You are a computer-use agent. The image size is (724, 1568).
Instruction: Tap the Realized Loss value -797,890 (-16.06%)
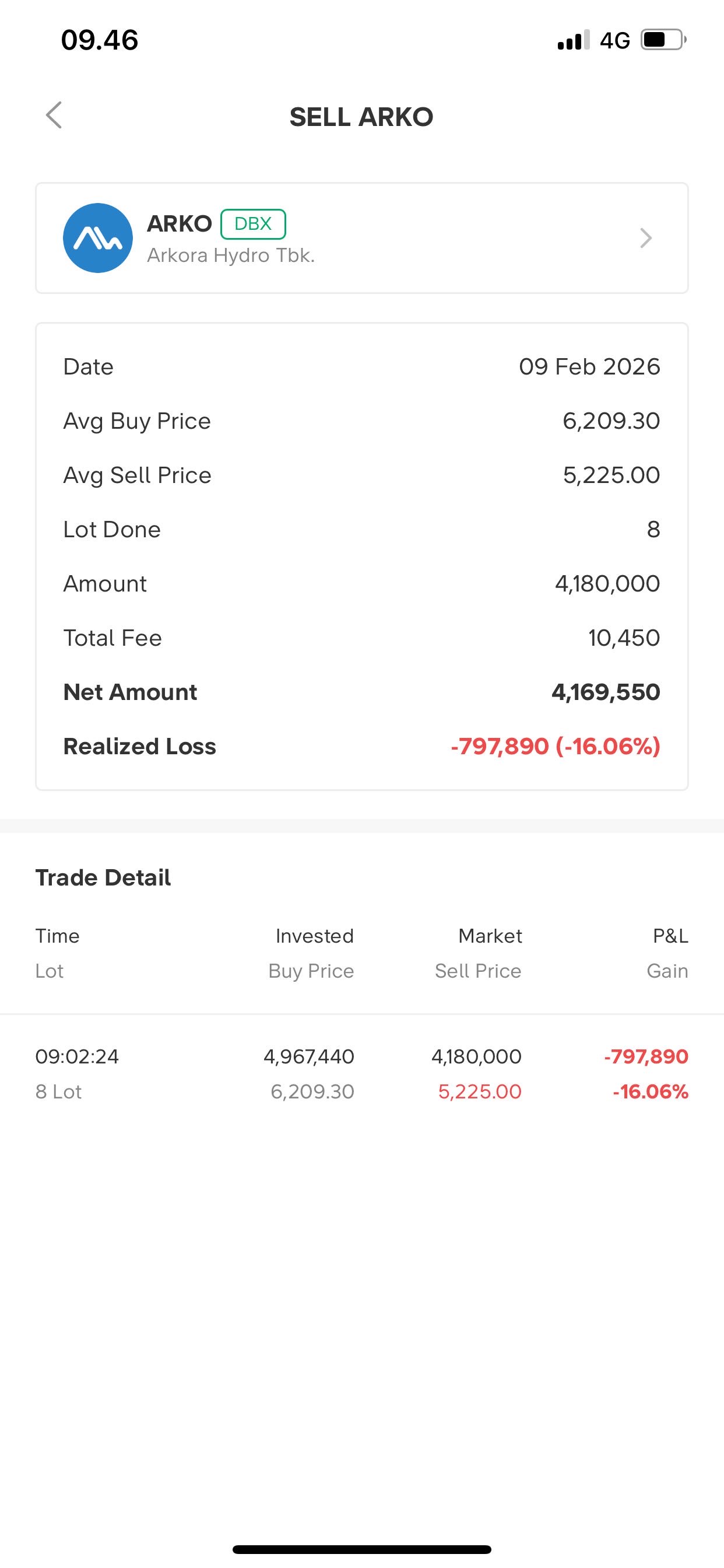tap(555, 746)
